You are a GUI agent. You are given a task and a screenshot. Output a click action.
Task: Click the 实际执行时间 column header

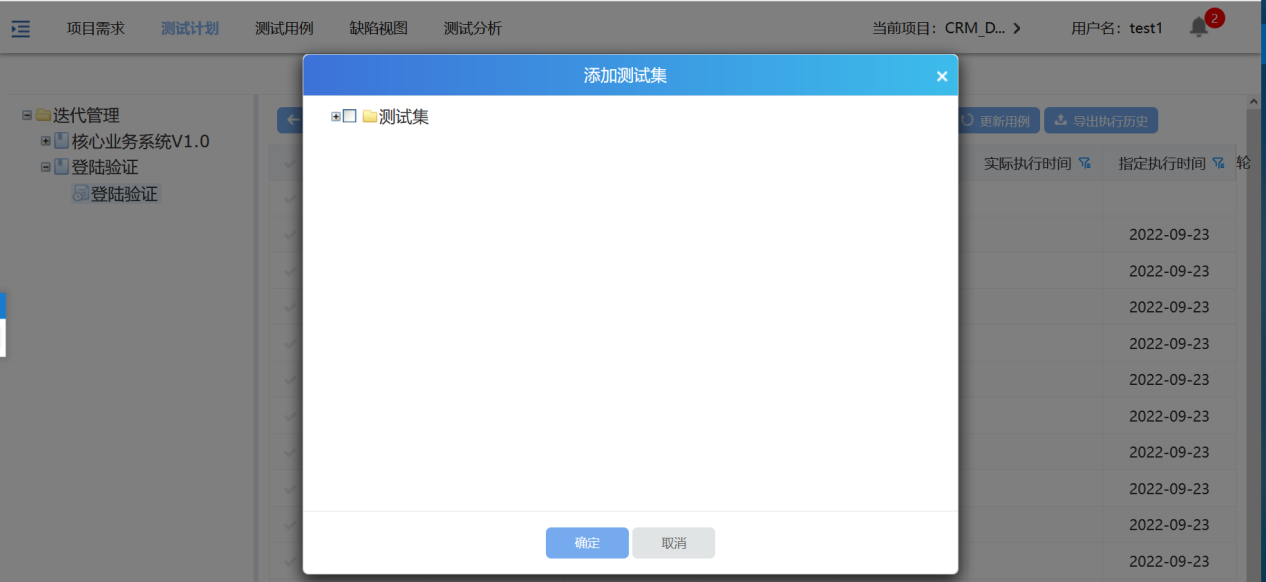pos(1027,164)
